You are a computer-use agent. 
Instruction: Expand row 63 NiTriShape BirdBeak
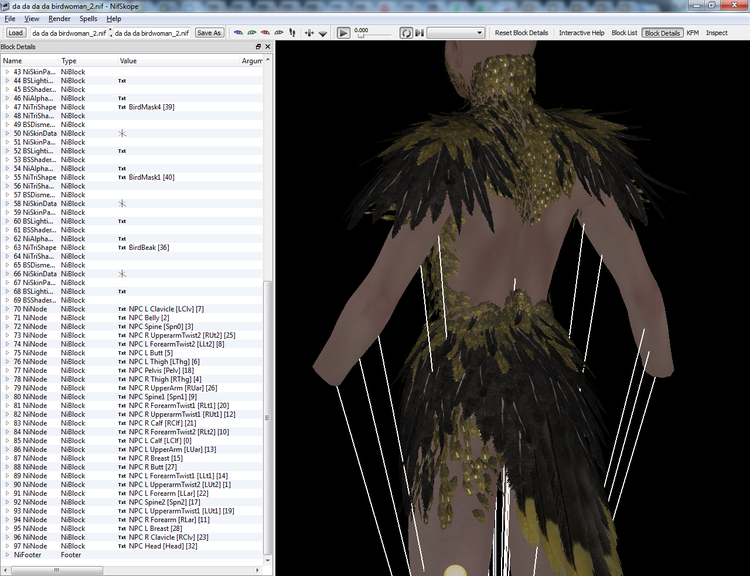coord(7,247)
